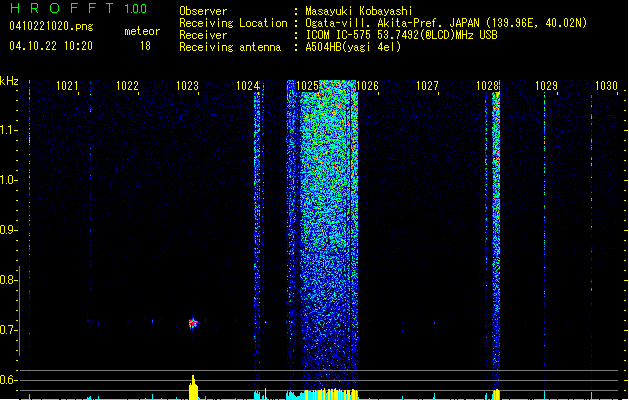
Task: Click the A504HB(yagi 4el) antenna text
Action: point(353,47)
